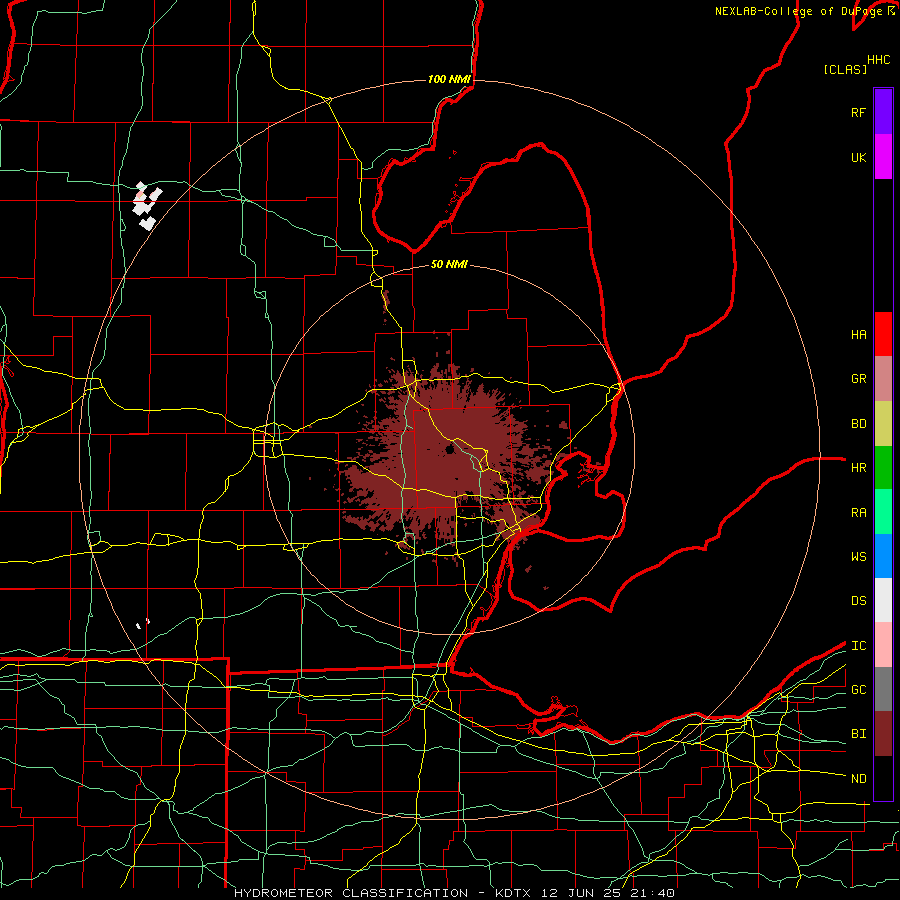Image resolution: width=900 pixels, height=900 pixels.
Task: Click the HA red legend swatch
Action: click(x=883, y=334)
